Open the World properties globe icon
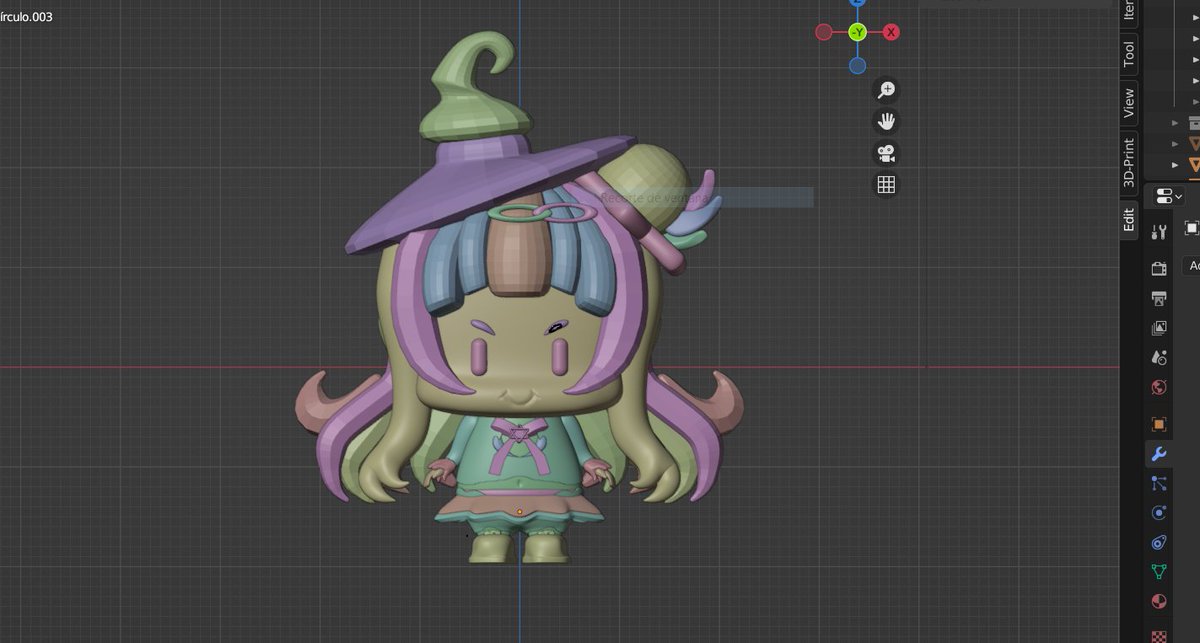This screenshot has height=643, width=1200. pos(1159,387)
